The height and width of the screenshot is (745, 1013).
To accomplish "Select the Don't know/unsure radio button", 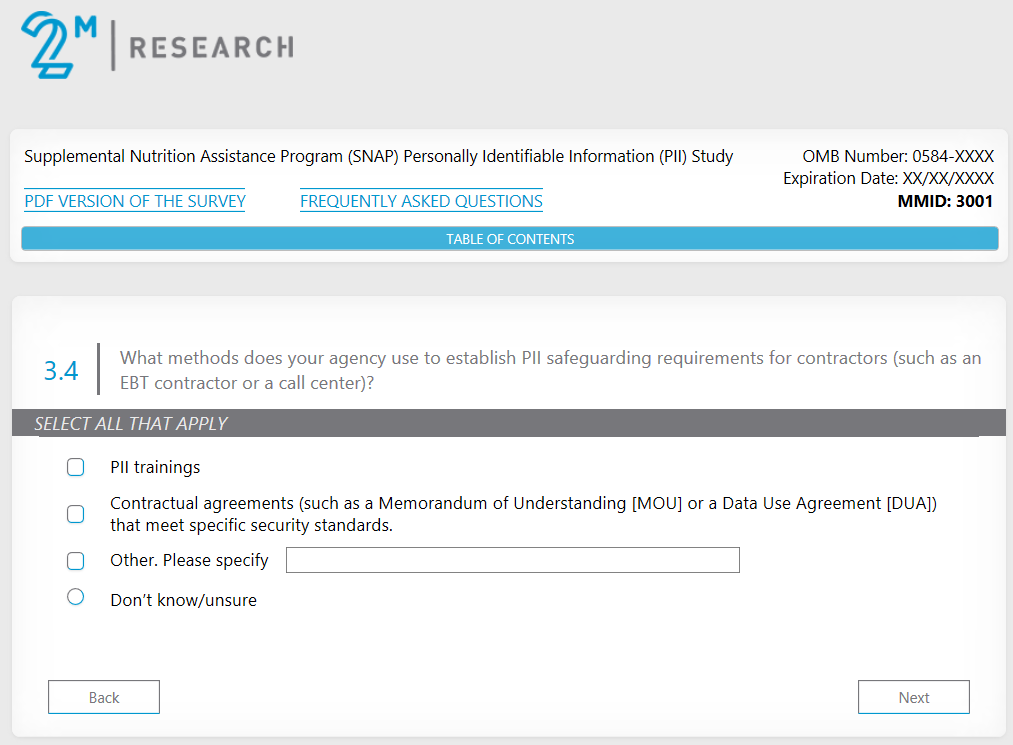I will 76,598.
